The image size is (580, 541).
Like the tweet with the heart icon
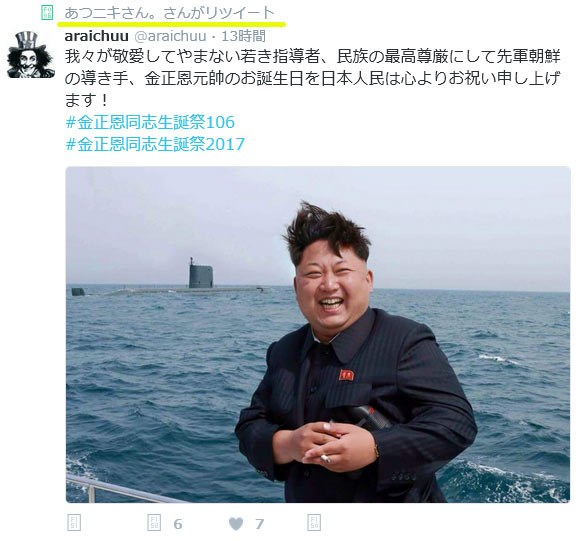[x=236, y=523]
